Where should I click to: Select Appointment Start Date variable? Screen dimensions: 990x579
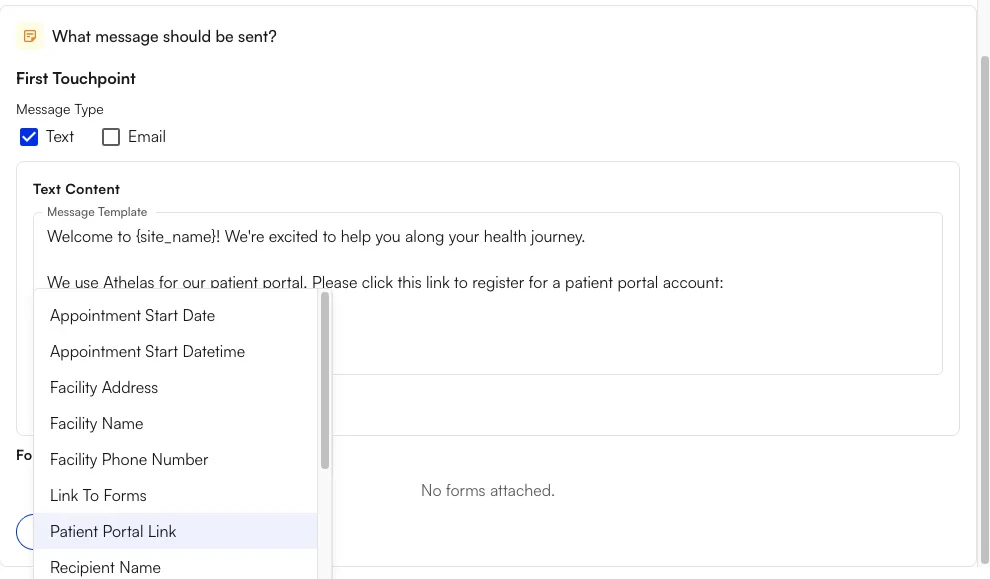(x=132, y=315)
